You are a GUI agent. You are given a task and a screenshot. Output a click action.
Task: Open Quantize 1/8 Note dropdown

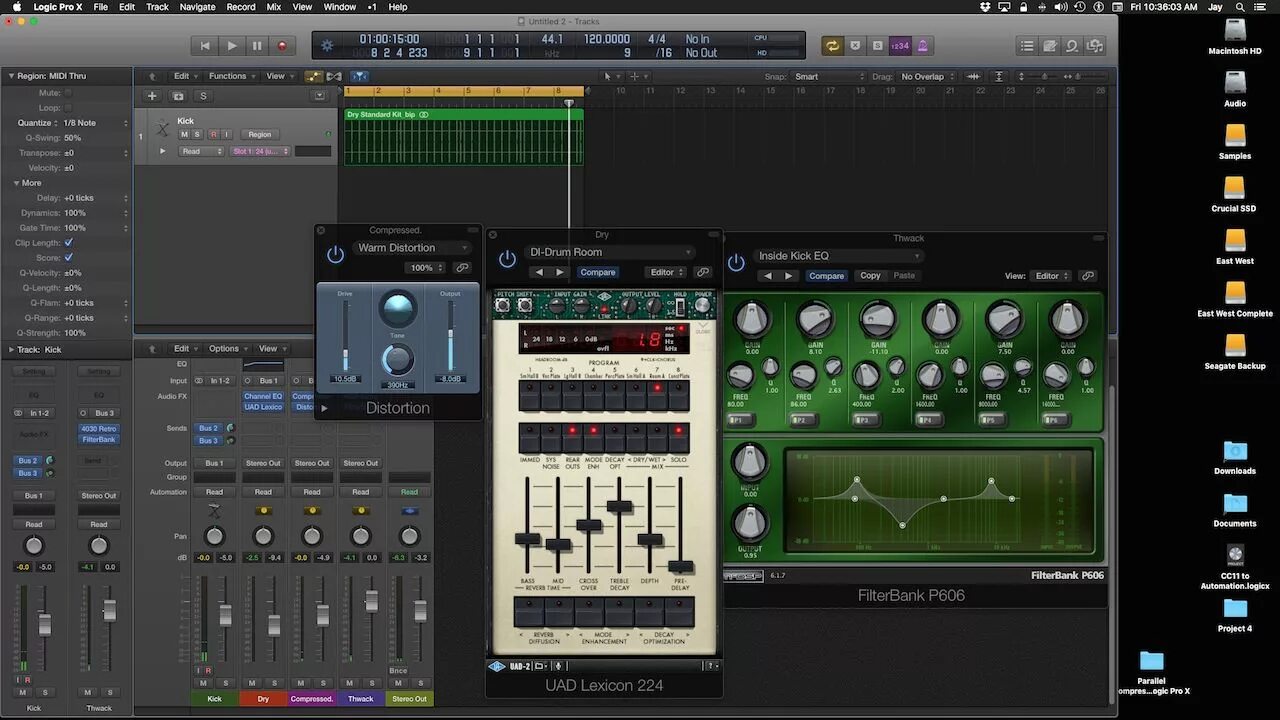pos(96,123)
